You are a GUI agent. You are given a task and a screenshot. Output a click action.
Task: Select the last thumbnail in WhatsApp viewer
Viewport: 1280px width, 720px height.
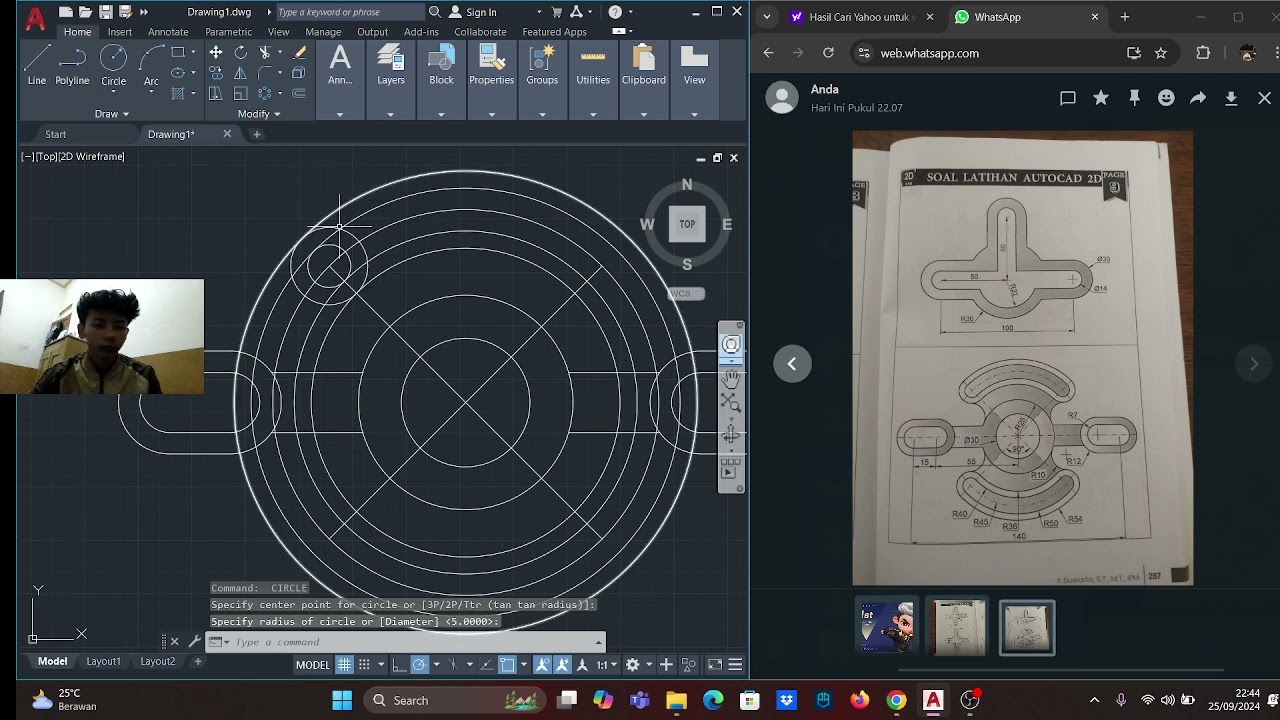[x=1027, y=628]
